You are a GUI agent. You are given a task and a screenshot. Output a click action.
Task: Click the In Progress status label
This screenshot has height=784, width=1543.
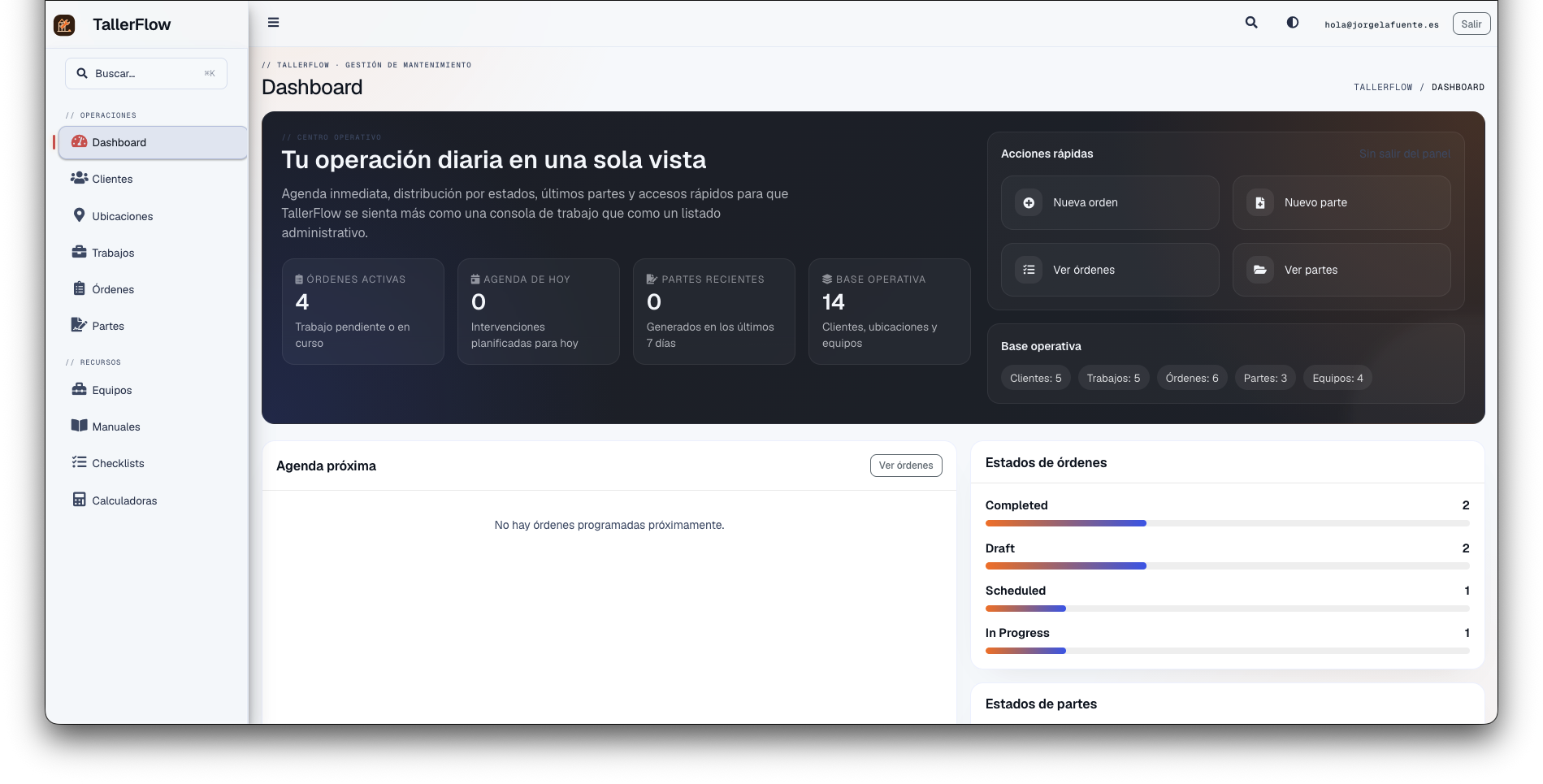1017,633
